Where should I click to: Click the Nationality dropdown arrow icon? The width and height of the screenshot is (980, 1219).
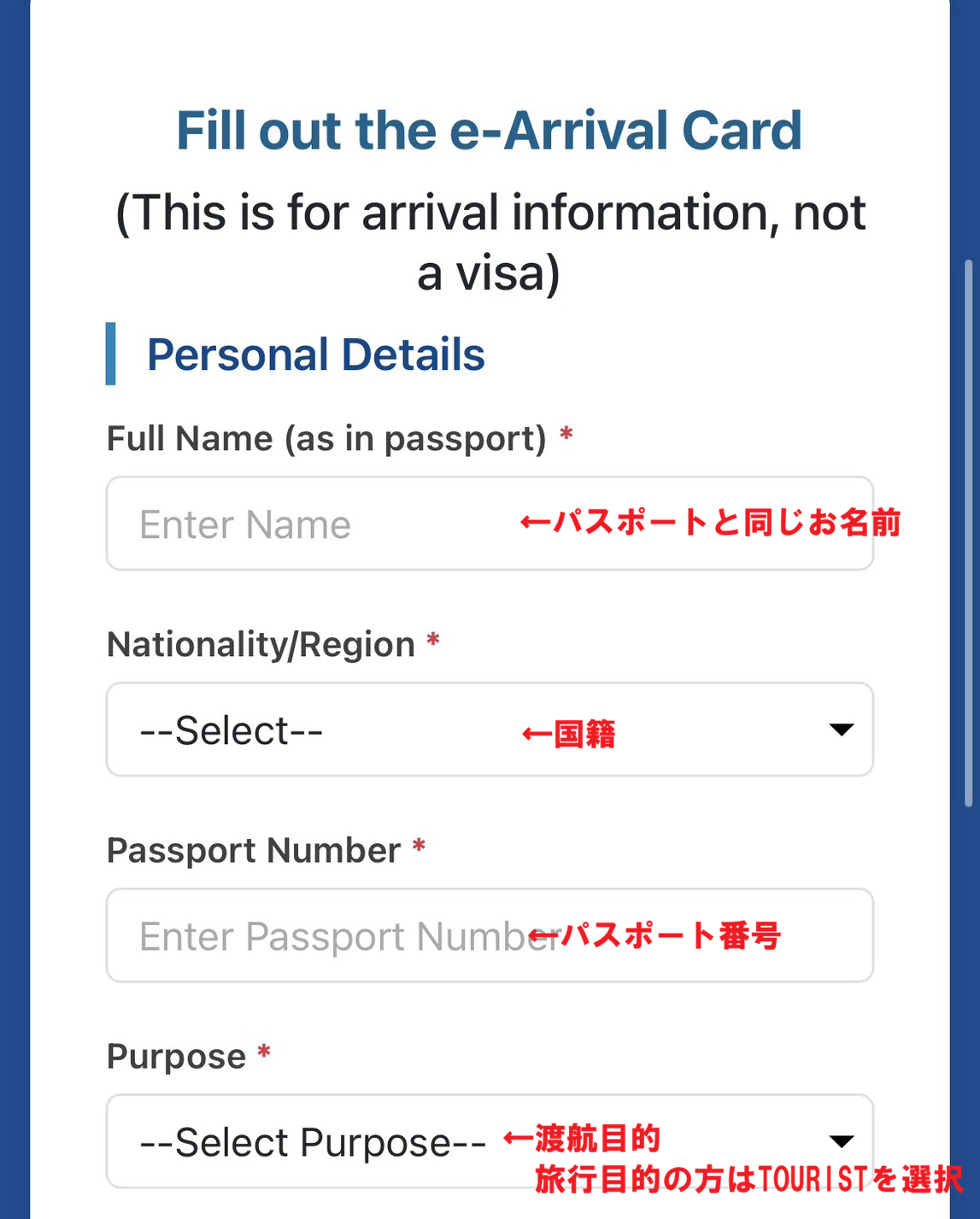842,730
